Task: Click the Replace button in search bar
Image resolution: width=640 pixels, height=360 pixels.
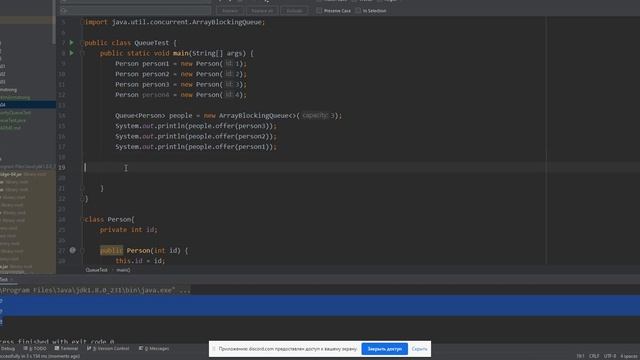Action: click(230, 11)
